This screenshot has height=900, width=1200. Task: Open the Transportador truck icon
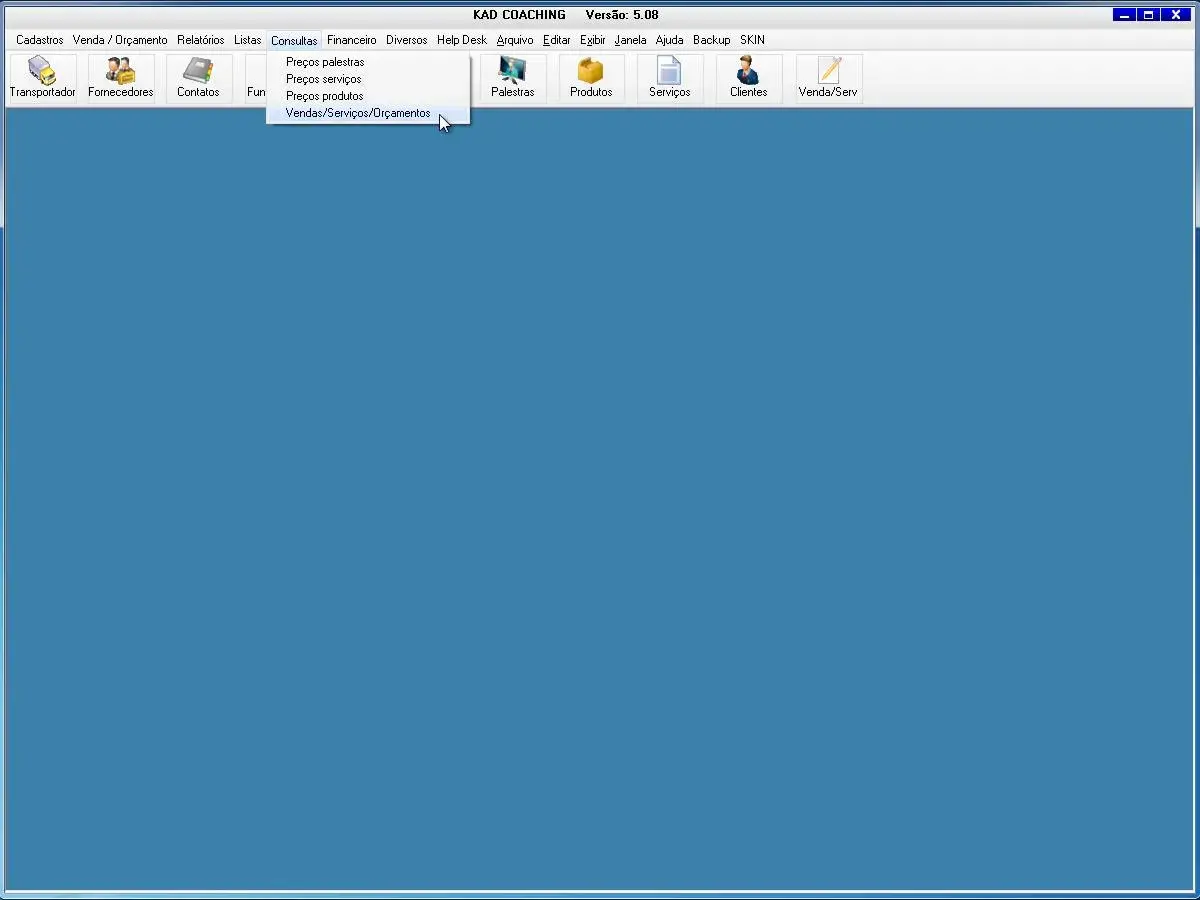coord(42,78)
